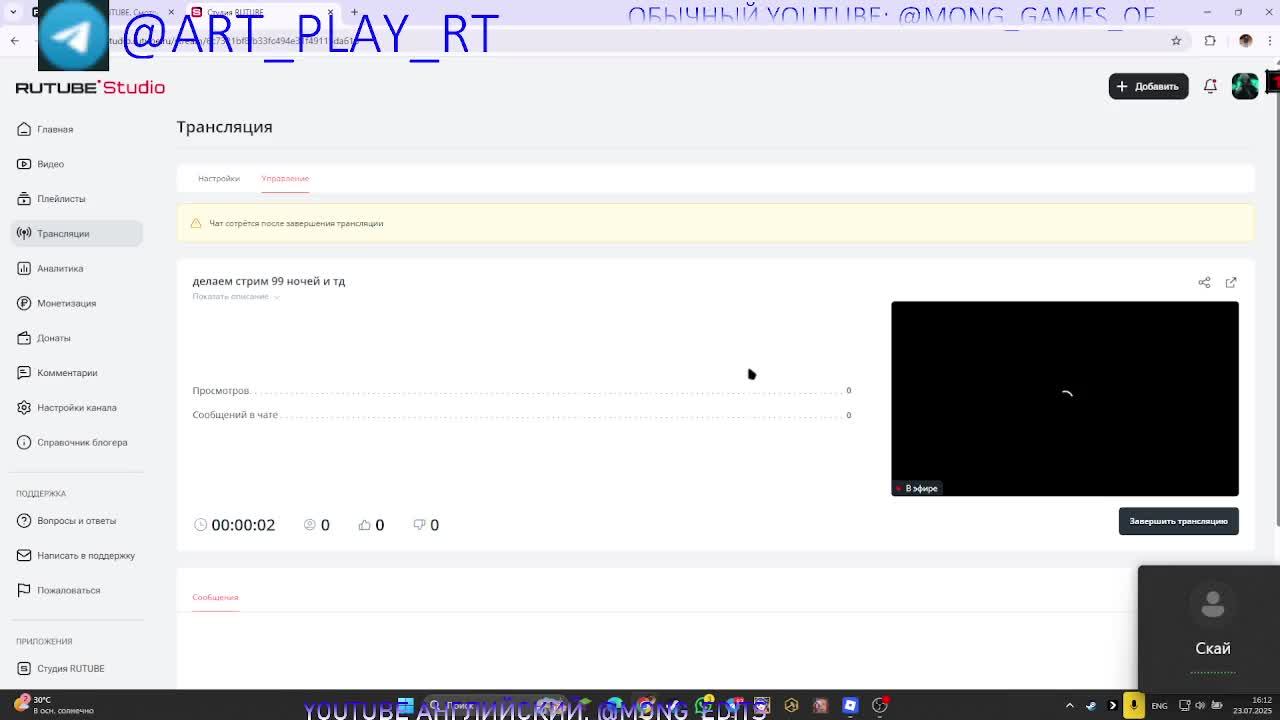
Task: Open the channel avatar menu
Action: click(1245, 86)
